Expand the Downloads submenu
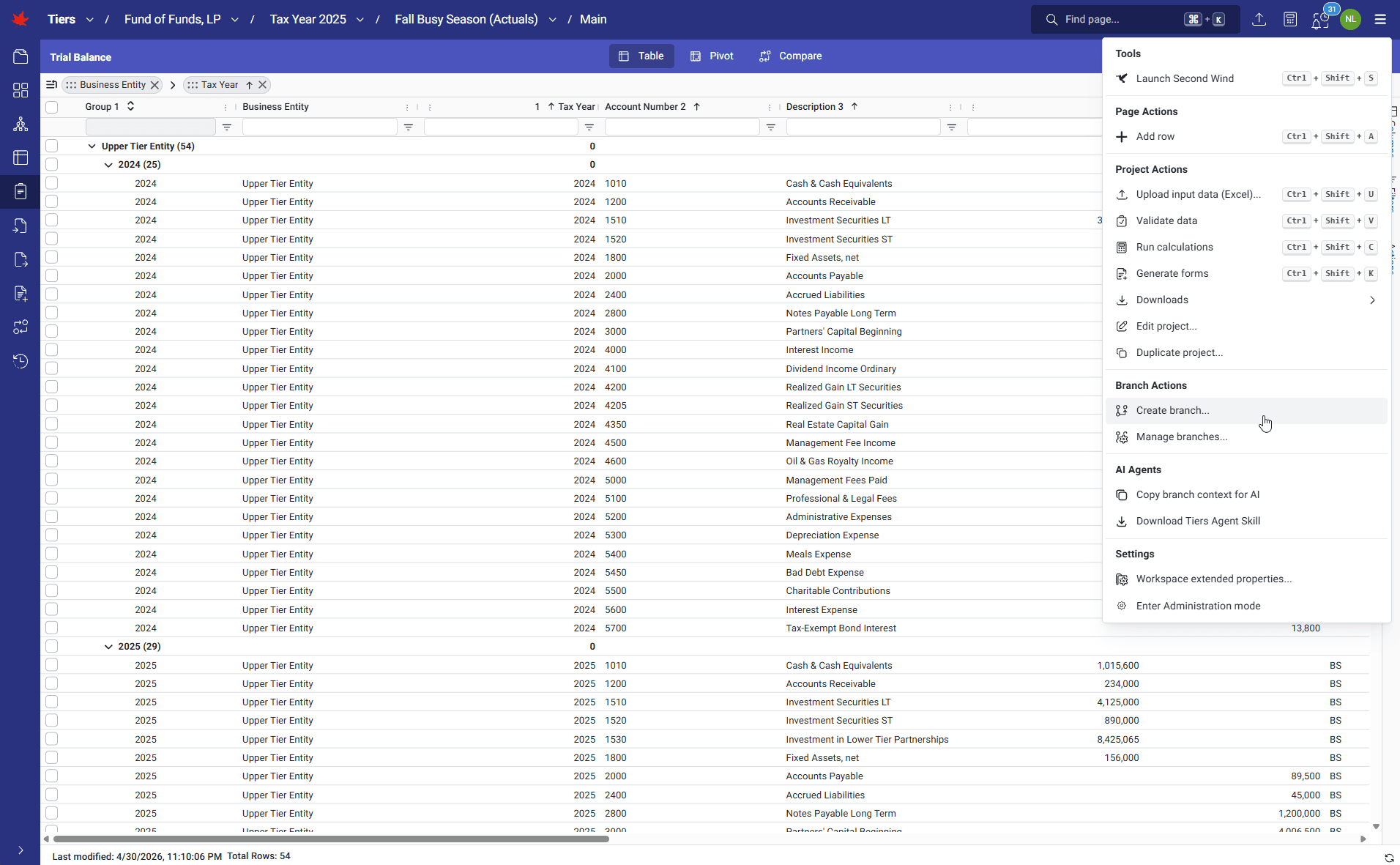1400x865 pixels. pyautogui.click(x=1246, y=300)
